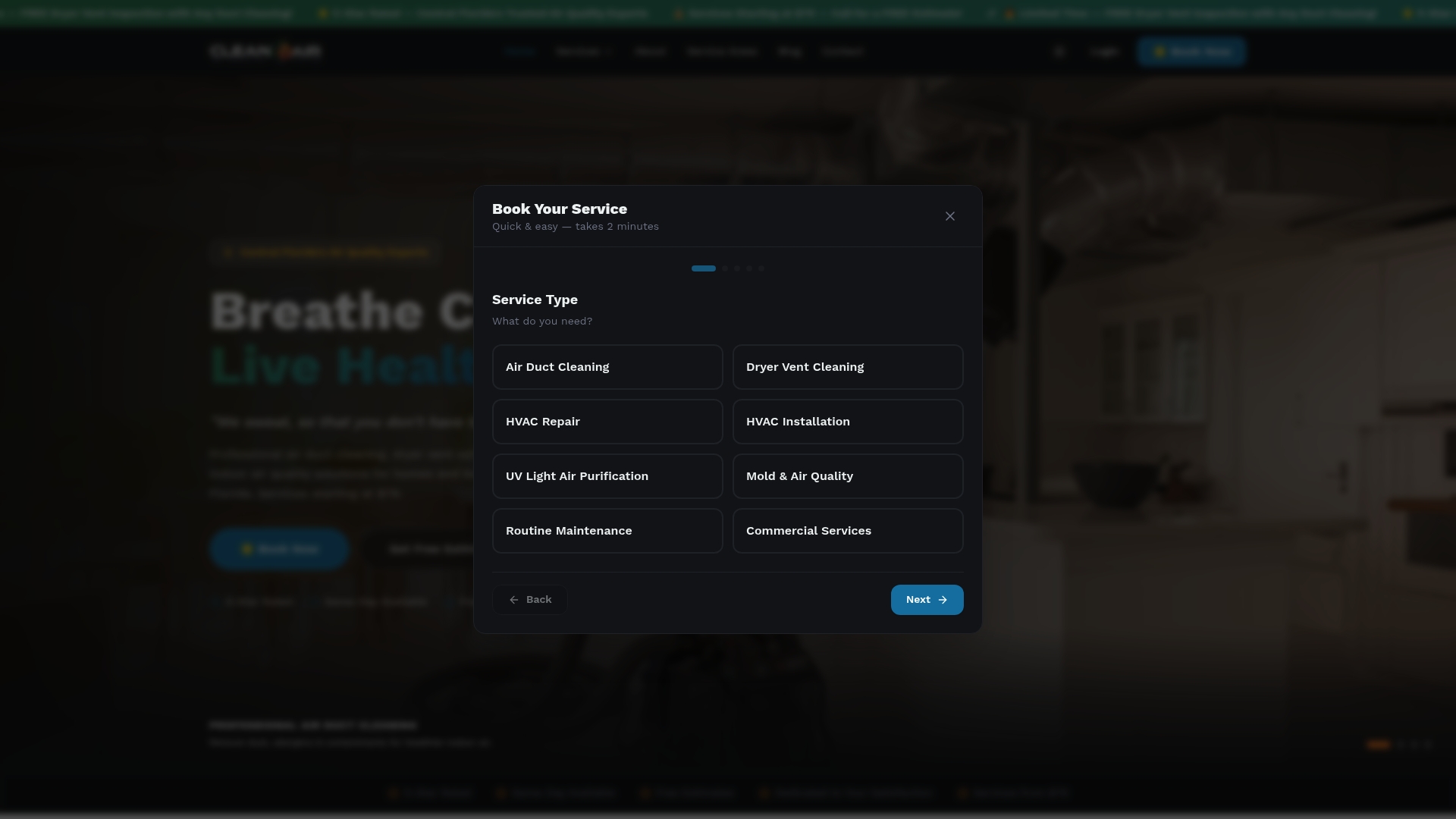Click the Back button
This screenshot has width=1456, height=819.
[x=530, y=600]
